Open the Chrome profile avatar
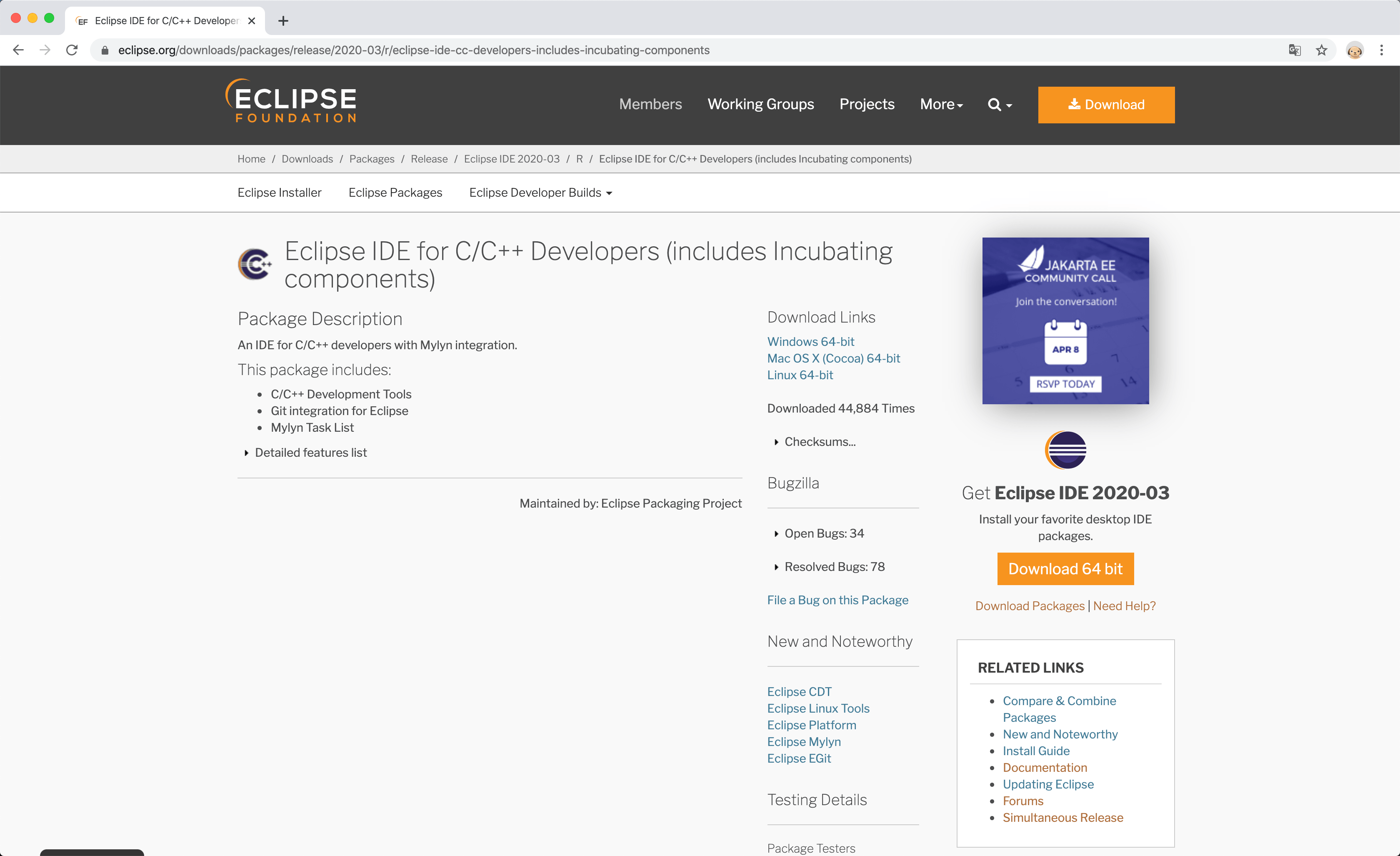Image resolution: width=1400 pixels, height=856 pixels. coord(1355,50)
